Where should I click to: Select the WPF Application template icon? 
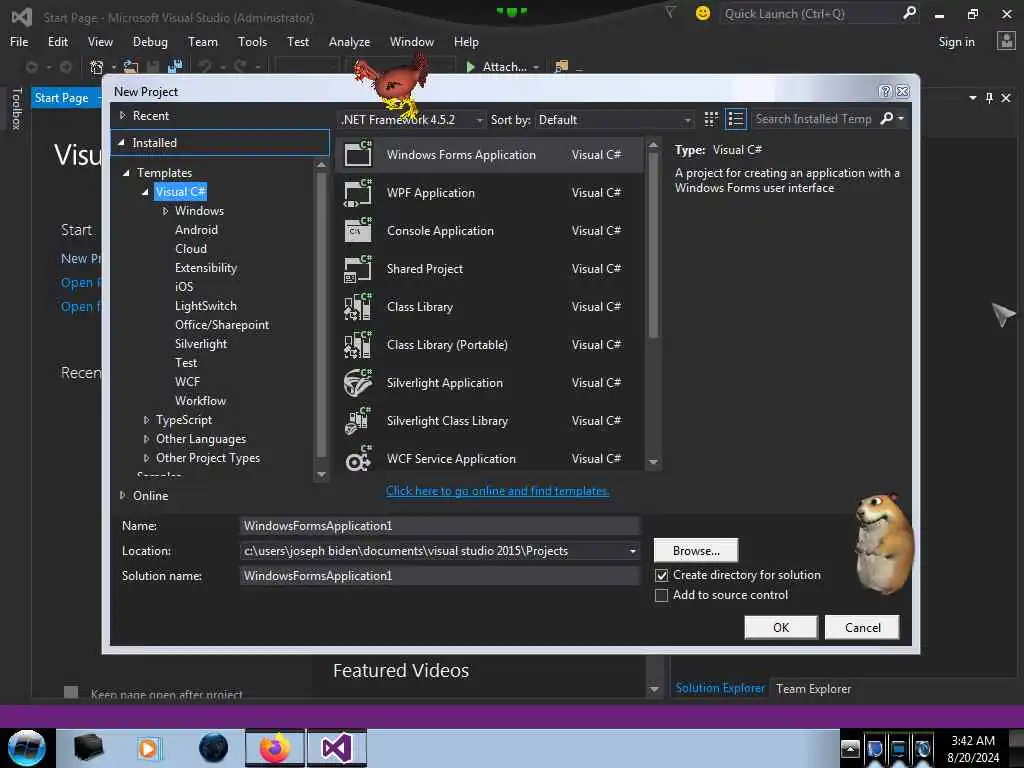[358, 193]
